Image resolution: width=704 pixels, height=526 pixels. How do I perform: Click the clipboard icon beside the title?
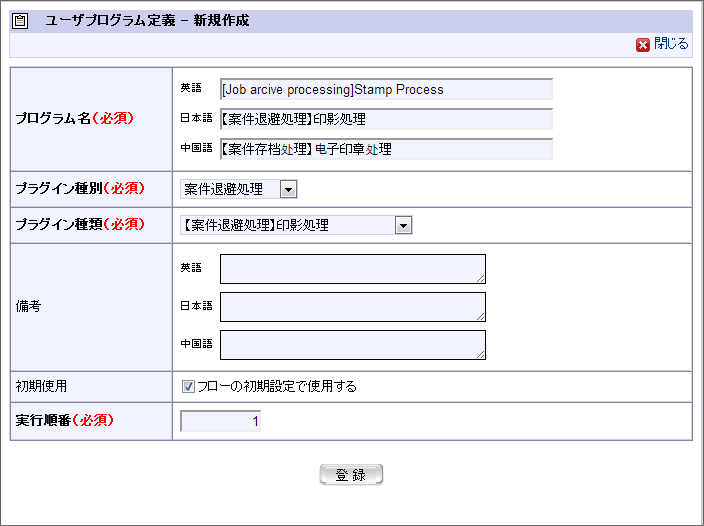[x=22, y=20]
